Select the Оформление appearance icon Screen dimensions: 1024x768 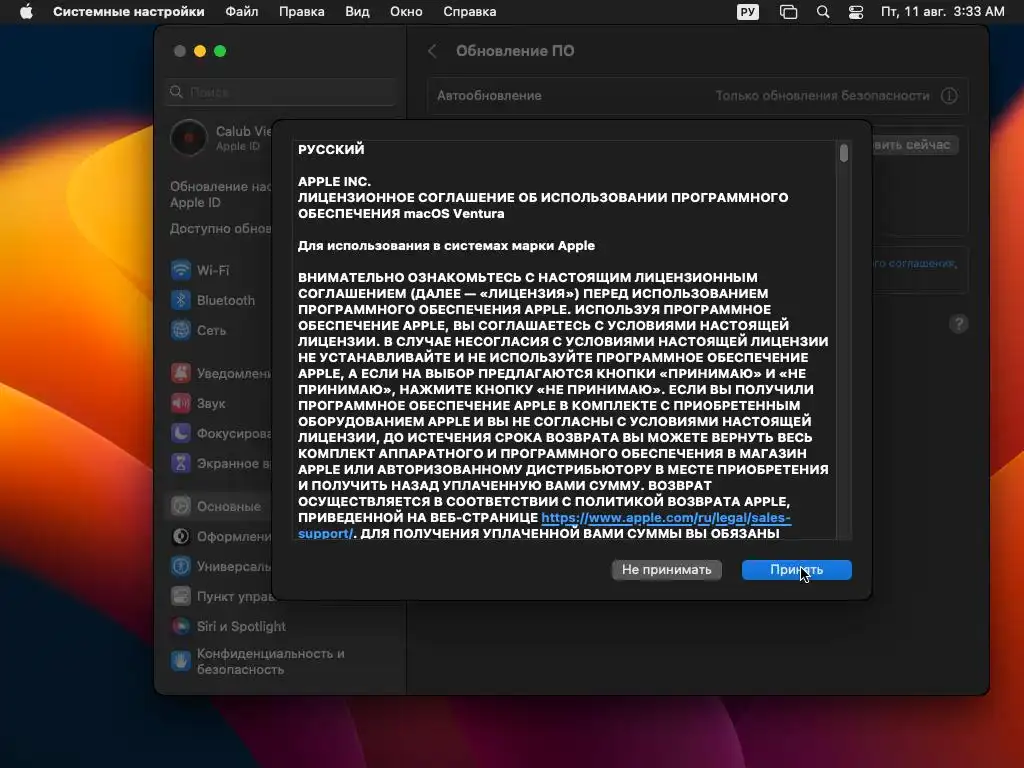181,536
